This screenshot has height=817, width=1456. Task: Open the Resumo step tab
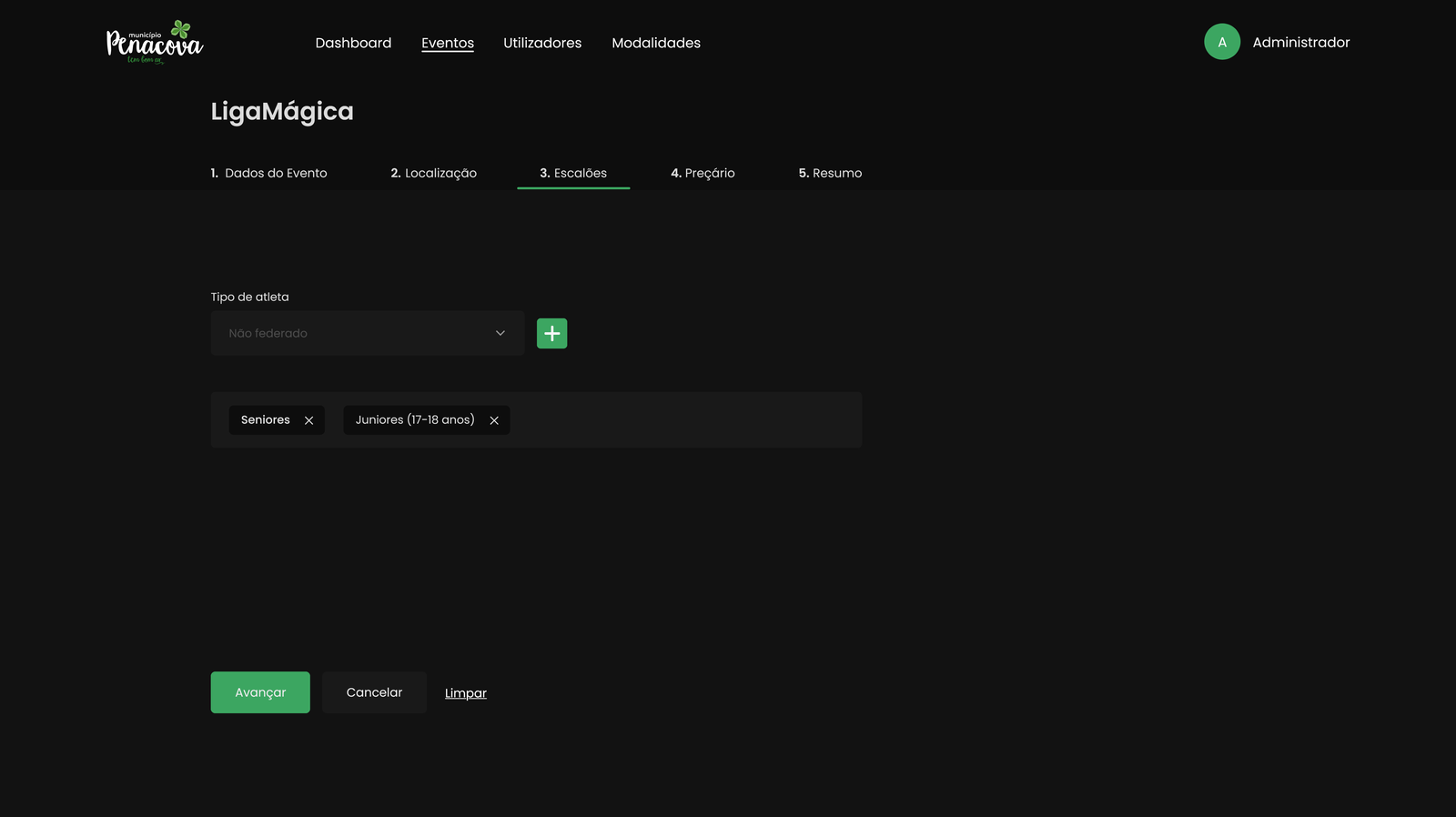830,173
